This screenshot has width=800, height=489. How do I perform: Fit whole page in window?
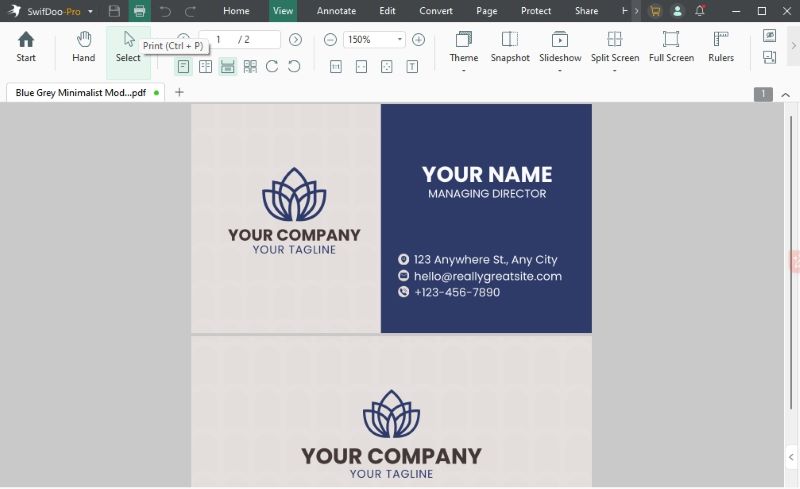(x=387, y=67)
